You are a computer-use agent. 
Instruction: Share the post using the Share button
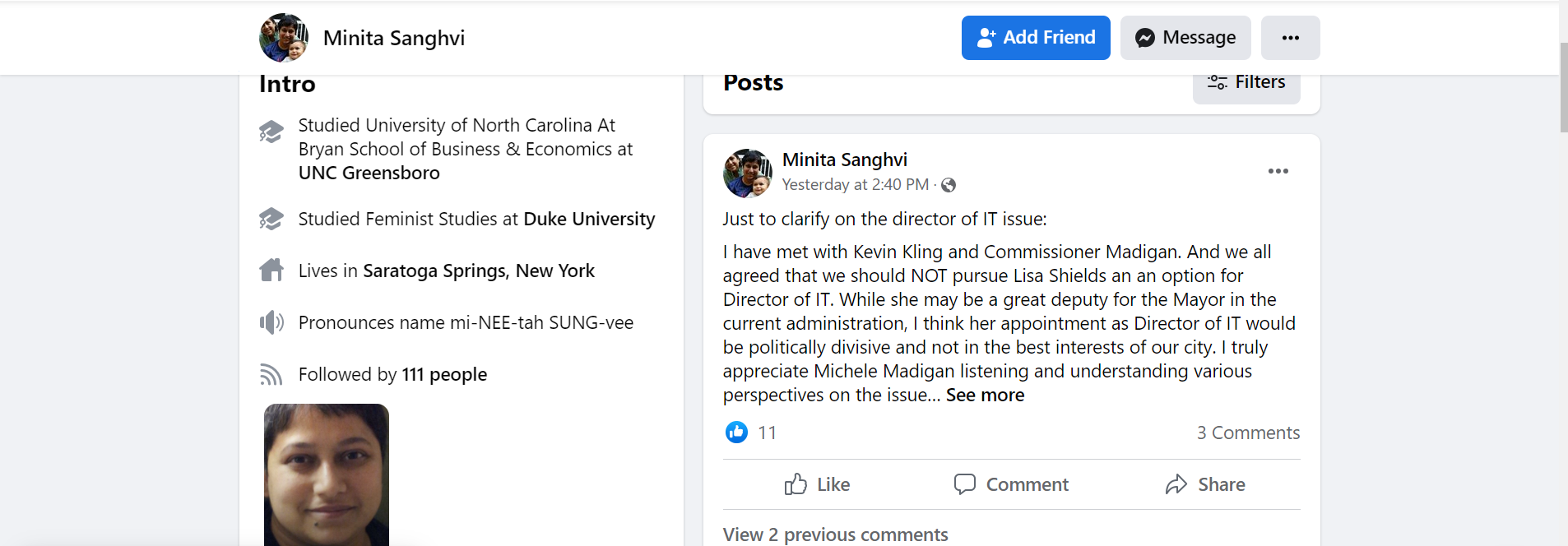(1205, 484)
